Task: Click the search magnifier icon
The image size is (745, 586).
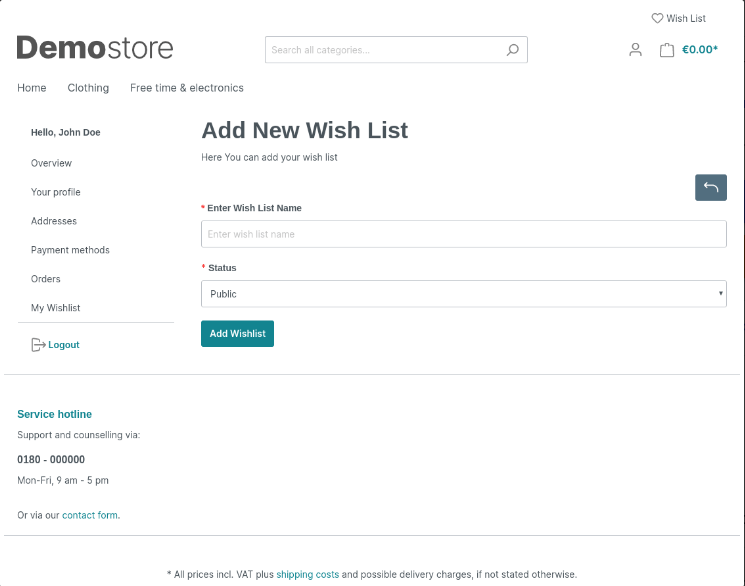Action: click(513, 50)
